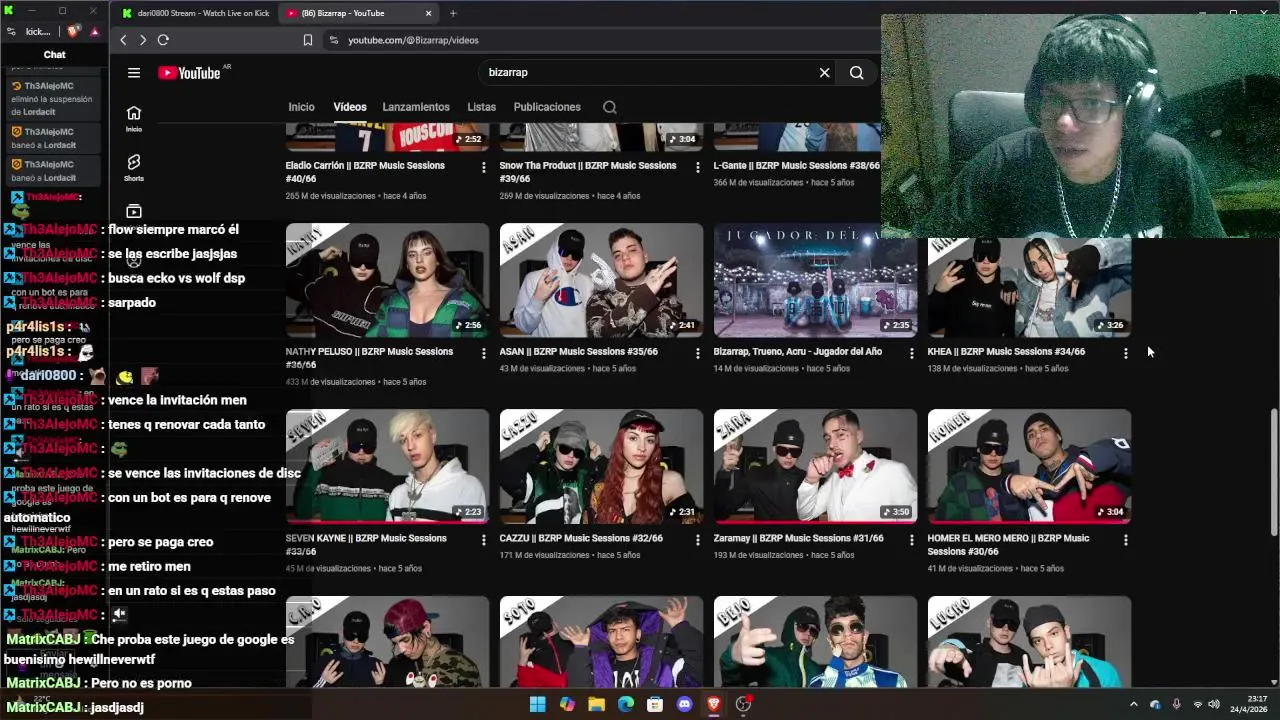1280x720 pixels.
Task: Open File Explorer from the taskbar
Action: click(x=596, y=704)
